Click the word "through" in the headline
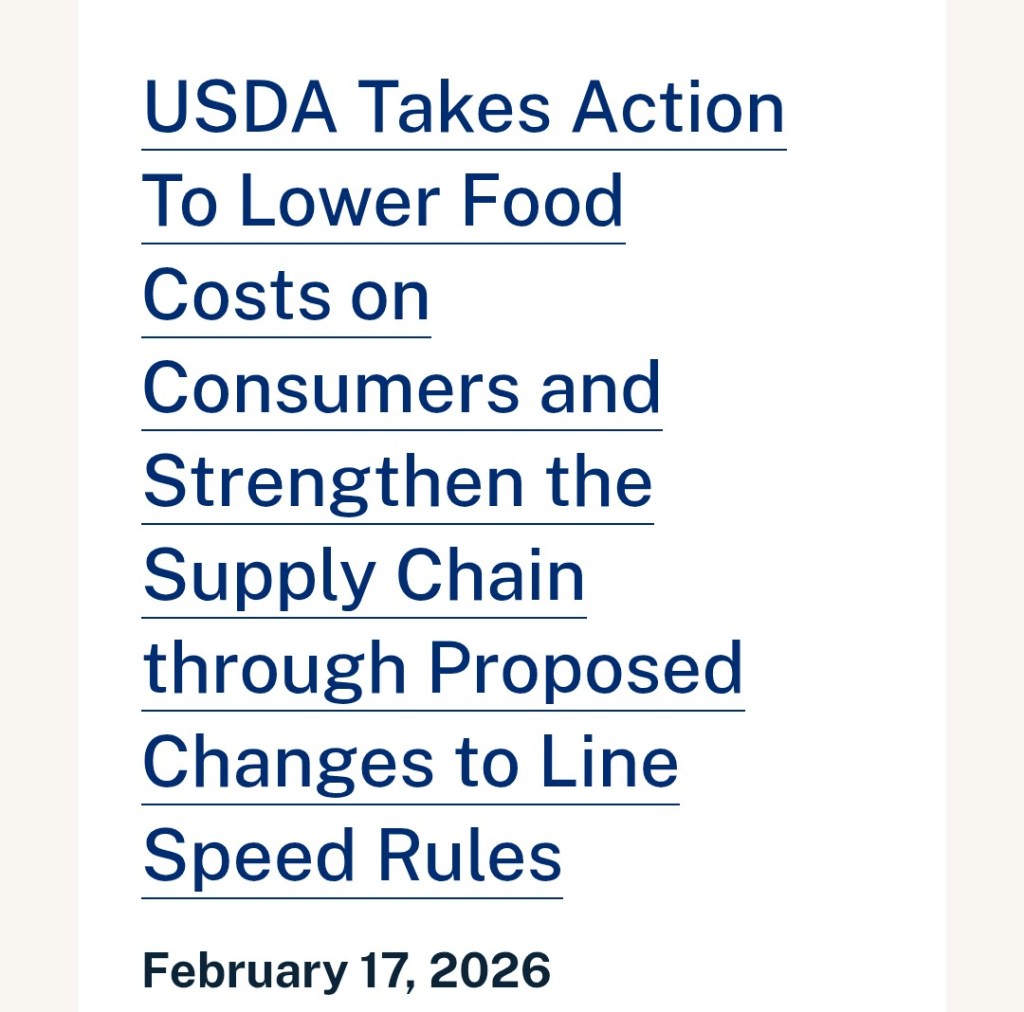1024x1012 pixels. tap(275, 670)
